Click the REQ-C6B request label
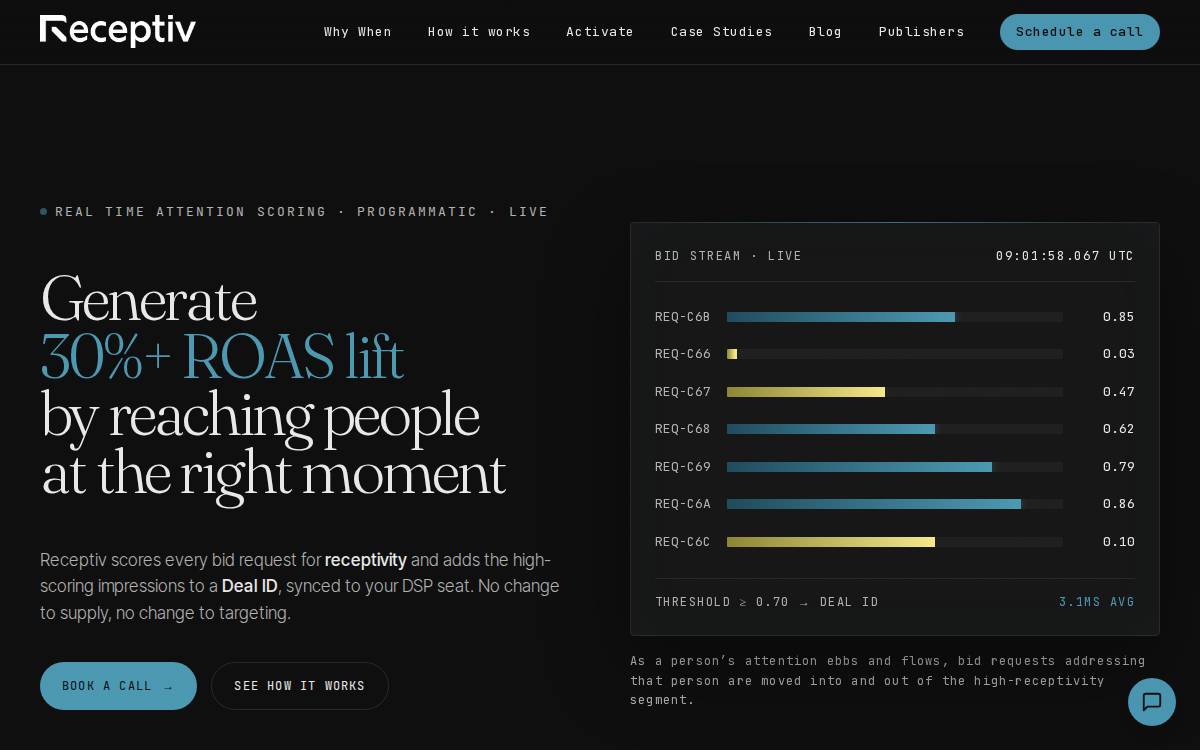The width and height of the screenshot is (1200, 750). point(682,317)
